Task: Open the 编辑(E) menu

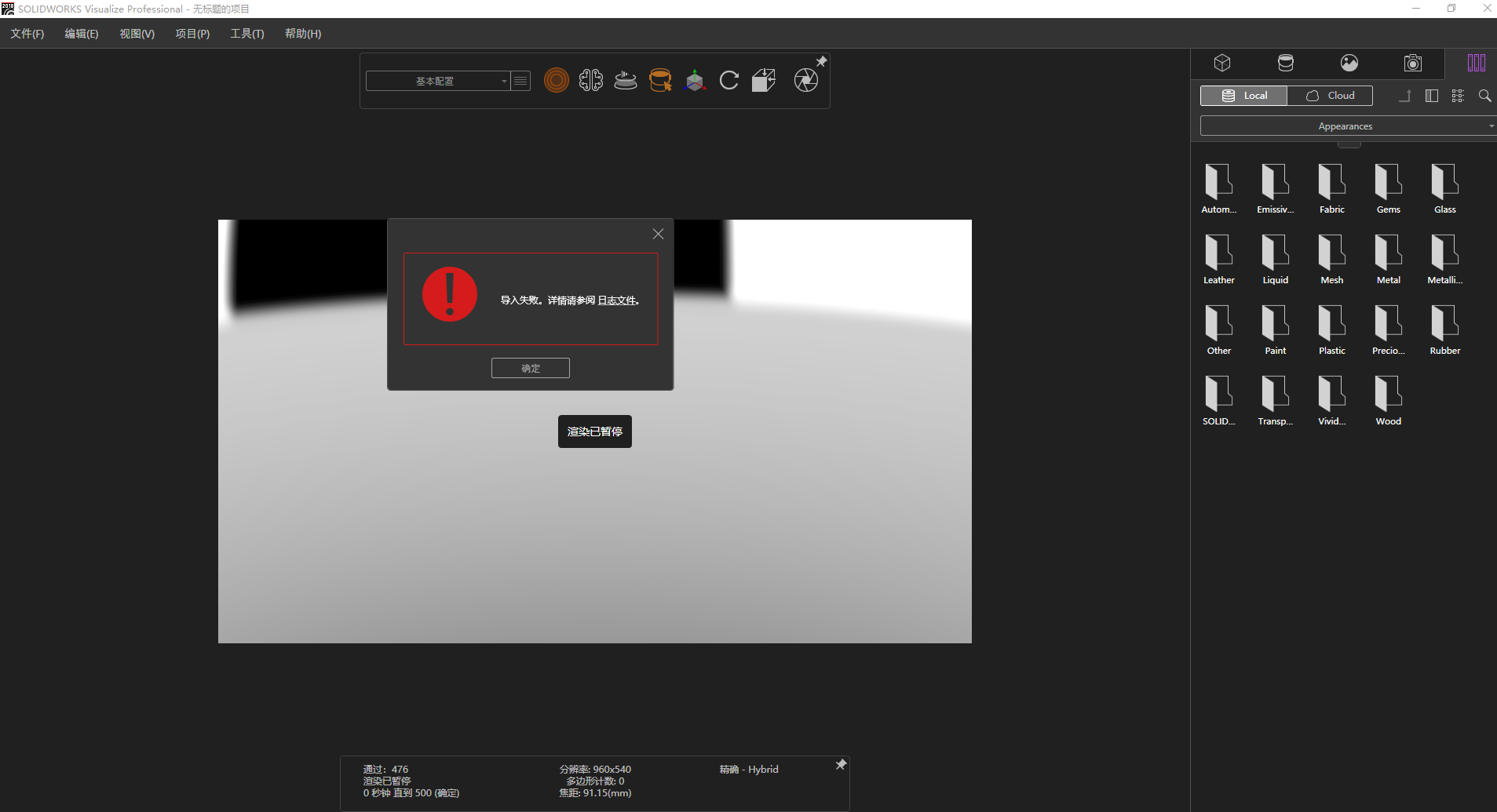Action: tap(82, 34)
